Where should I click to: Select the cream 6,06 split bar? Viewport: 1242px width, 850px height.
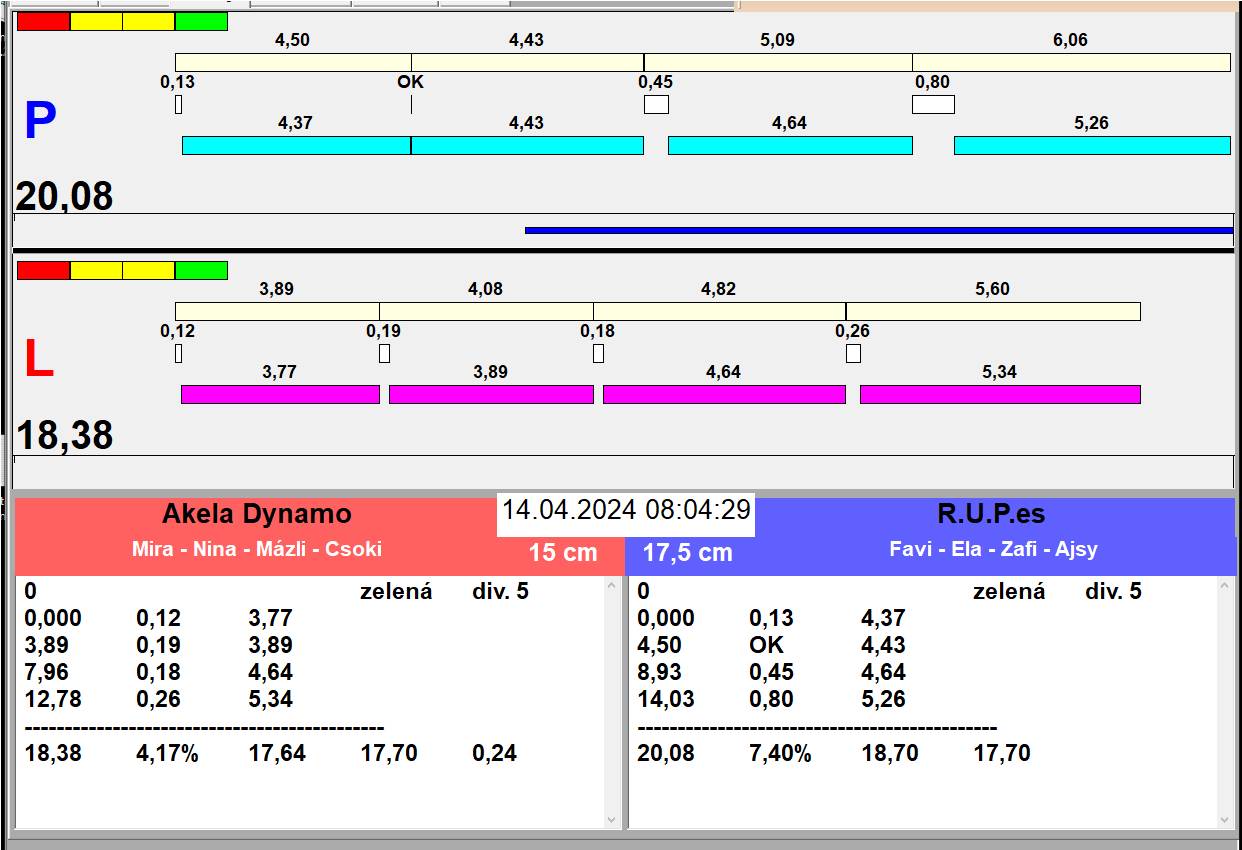point(1071,62)
